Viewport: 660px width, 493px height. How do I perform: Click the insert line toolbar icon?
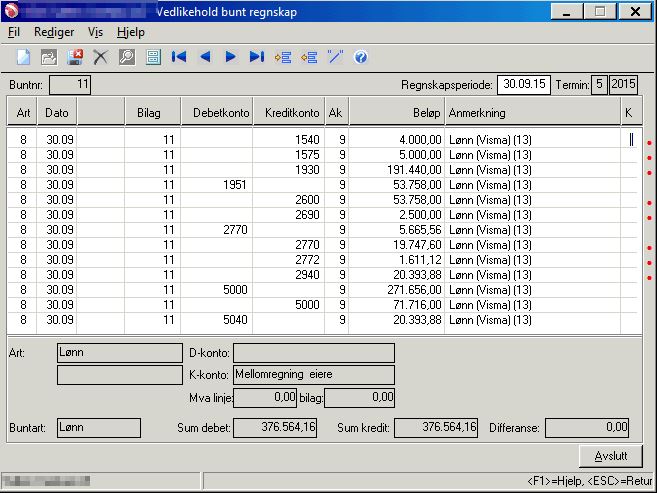tap(283, 57)
